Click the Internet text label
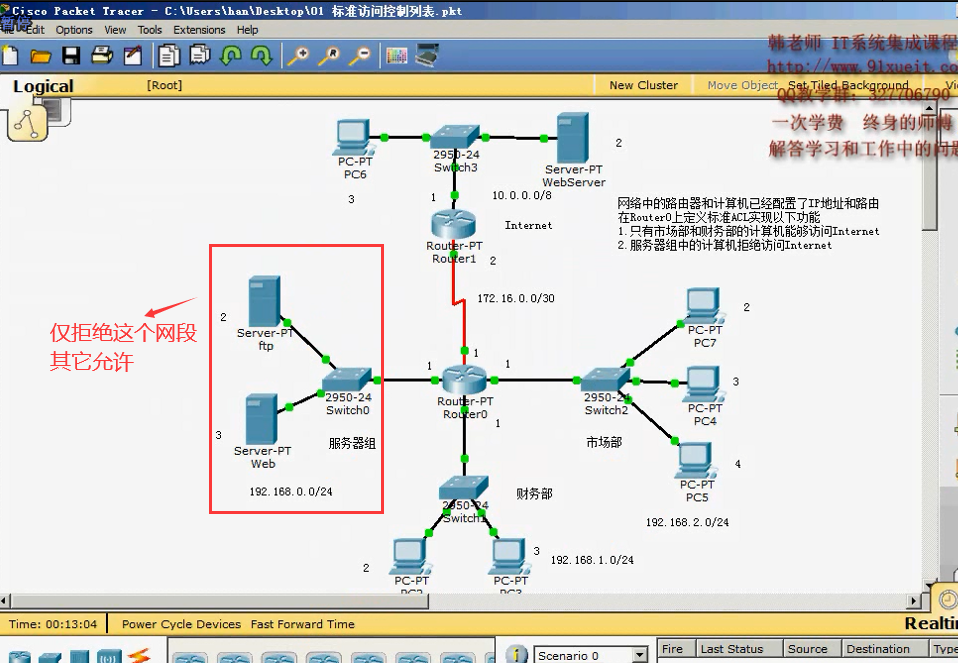Image resolution: width=958 pixels, height=663 pixels. pyautogui.click(x=528, y=225)
